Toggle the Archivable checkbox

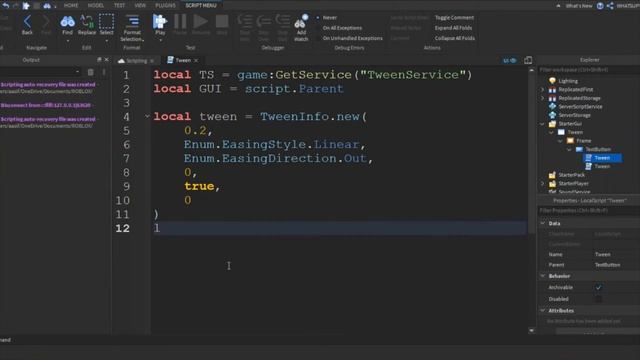coord(598,287)
